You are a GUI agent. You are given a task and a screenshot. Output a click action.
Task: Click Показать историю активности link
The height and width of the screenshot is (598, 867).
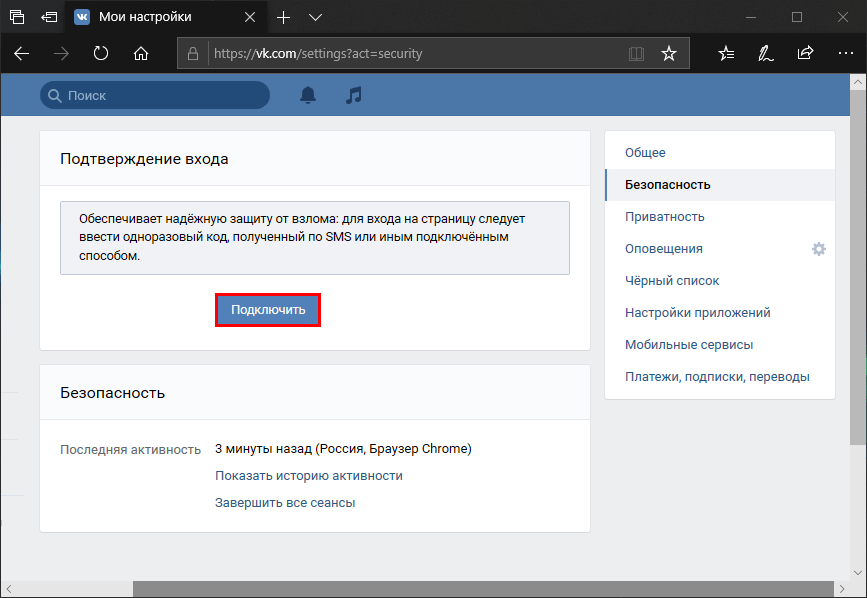309,476
